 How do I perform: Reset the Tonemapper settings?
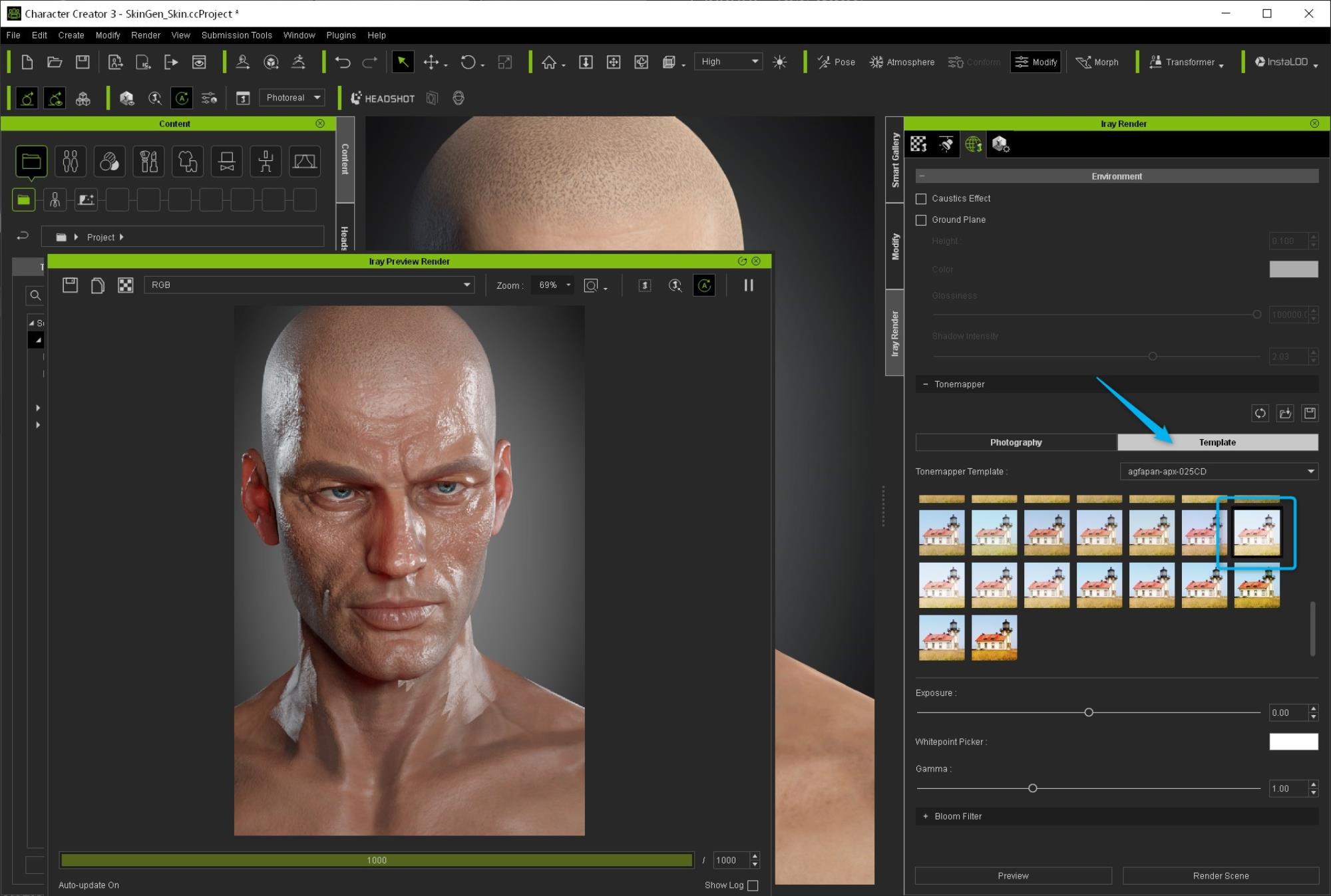coord(1260,413)
